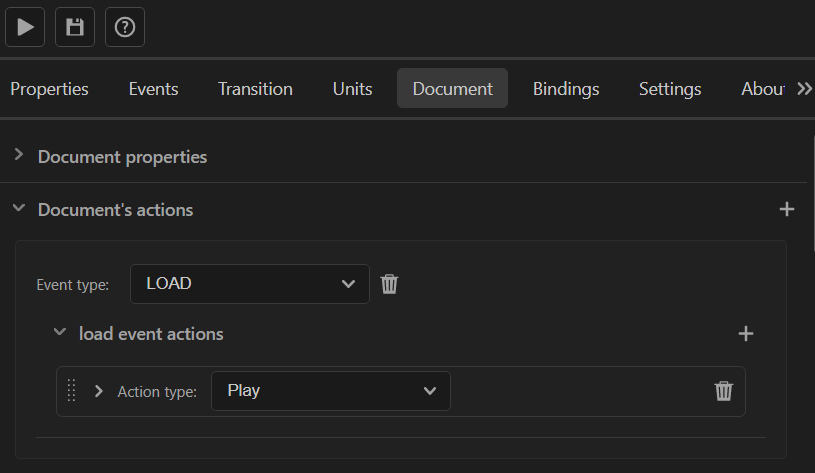Click the Save floppy disk icon
This screenshot has height=473, width=815.
(75, 27)
